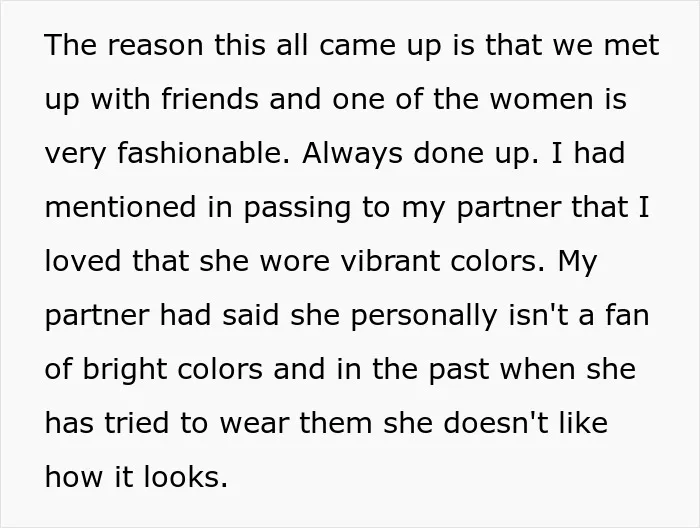Click on the word "wore"
Screen dimensions: 700x528
pos(295,263)
